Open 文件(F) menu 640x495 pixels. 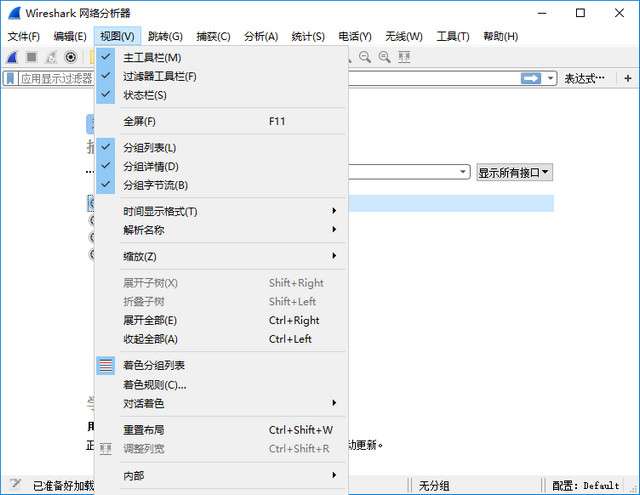(24, 36)
